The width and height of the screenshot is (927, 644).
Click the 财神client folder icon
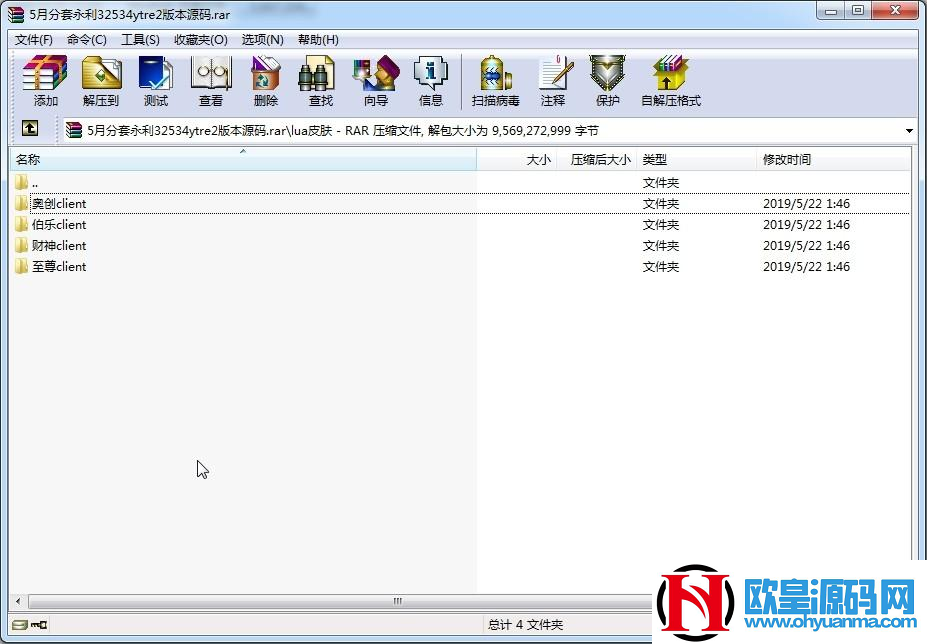pyautogui.click(x=21, y=245)
